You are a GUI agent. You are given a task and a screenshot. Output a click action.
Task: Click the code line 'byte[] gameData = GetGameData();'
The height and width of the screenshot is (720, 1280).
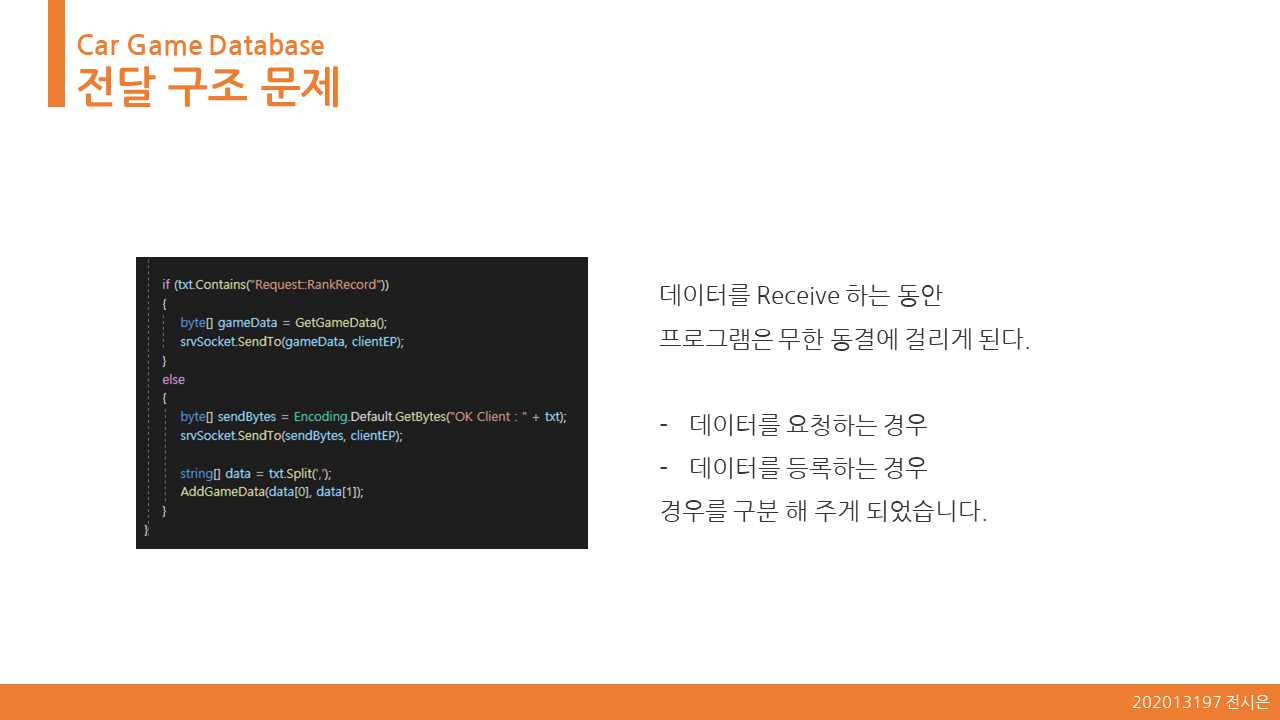click(x=283, y=322)
